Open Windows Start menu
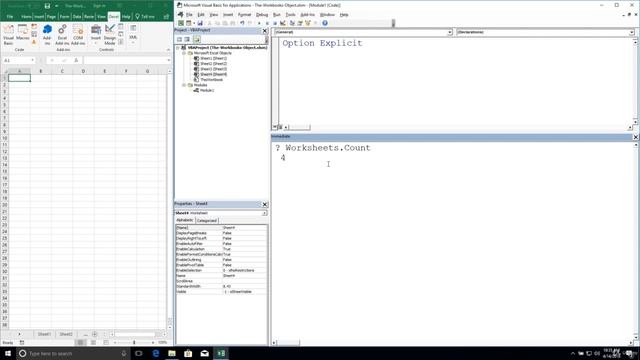The width and height of the screenshot is (640, 360). [x=8, y=353]
